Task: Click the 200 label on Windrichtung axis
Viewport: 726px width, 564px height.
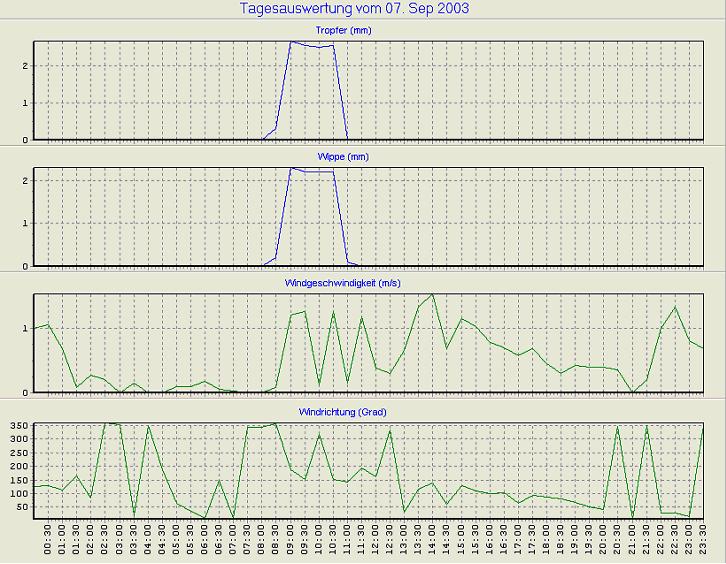Action: [x=17, y=466]
